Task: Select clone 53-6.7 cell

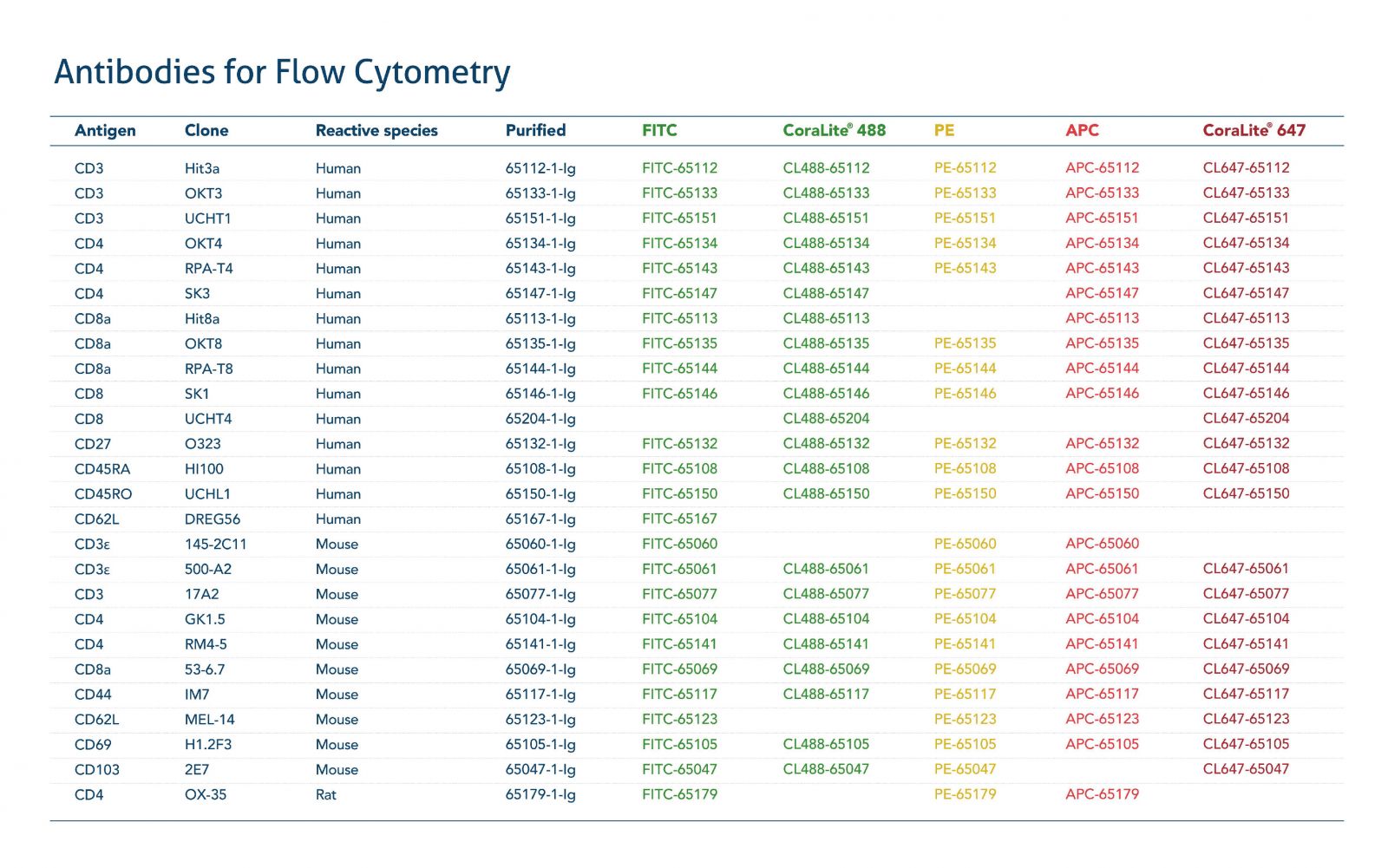Action: 205,670
